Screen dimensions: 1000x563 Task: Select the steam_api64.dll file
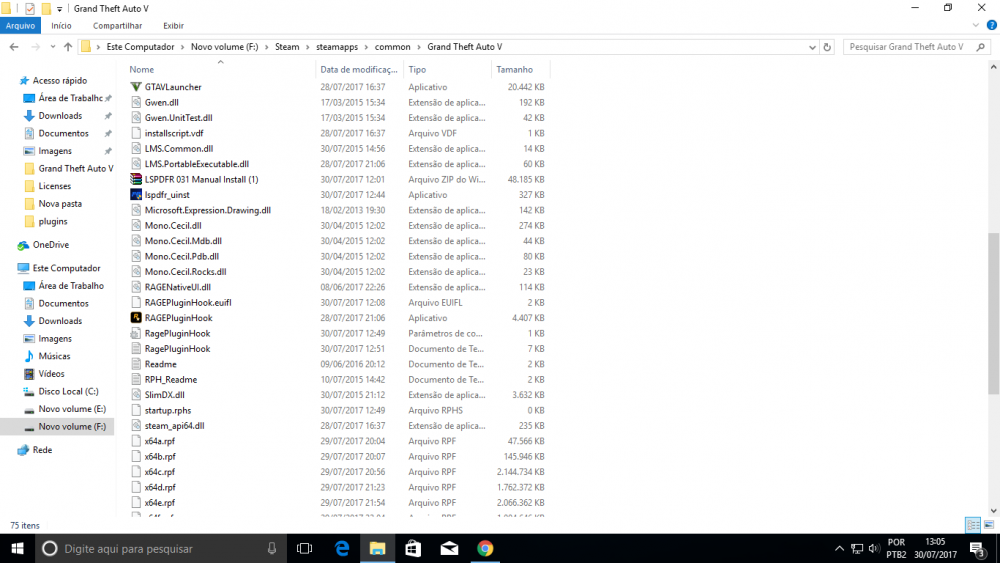coord(174,425)
